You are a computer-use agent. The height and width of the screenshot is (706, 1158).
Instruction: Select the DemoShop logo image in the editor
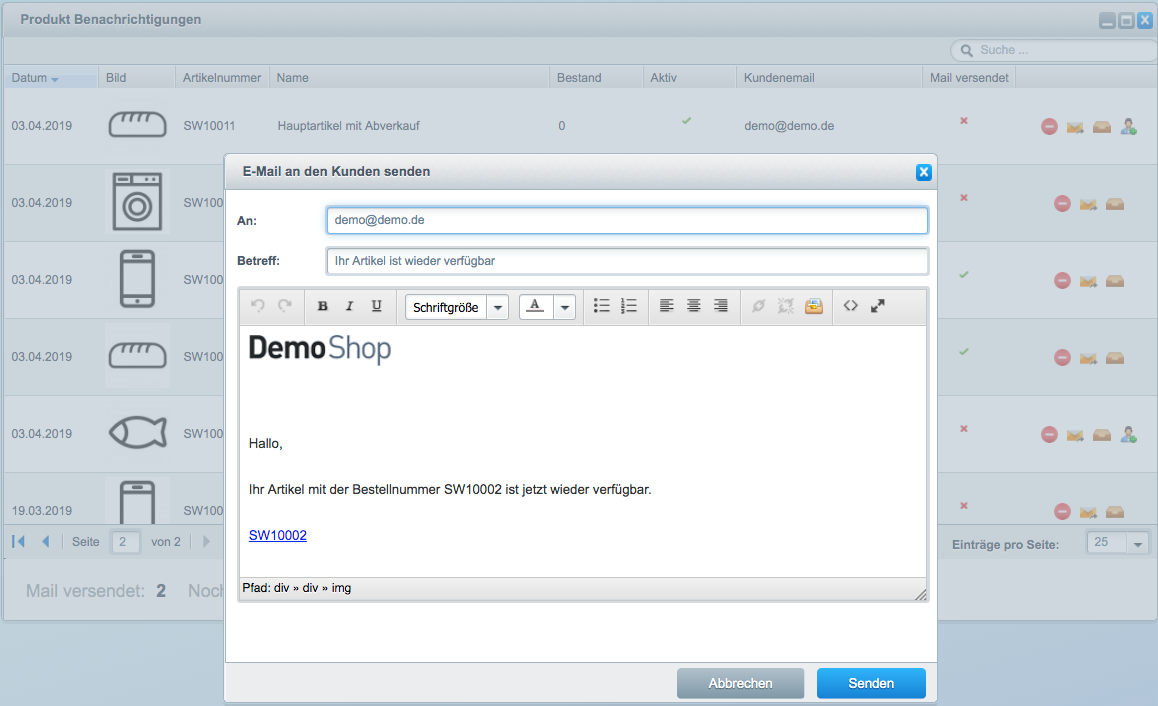[x=320, y=349]
